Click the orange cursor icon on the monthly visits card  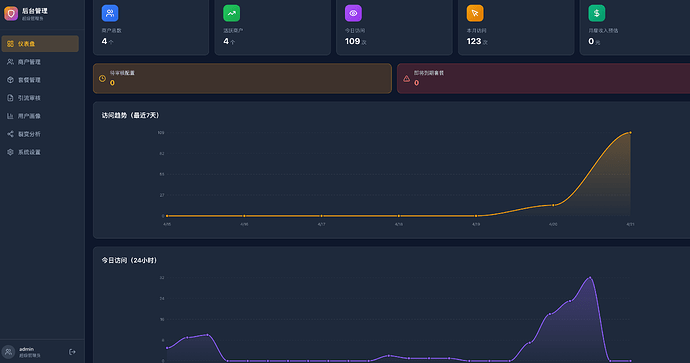tap(475, 13)
